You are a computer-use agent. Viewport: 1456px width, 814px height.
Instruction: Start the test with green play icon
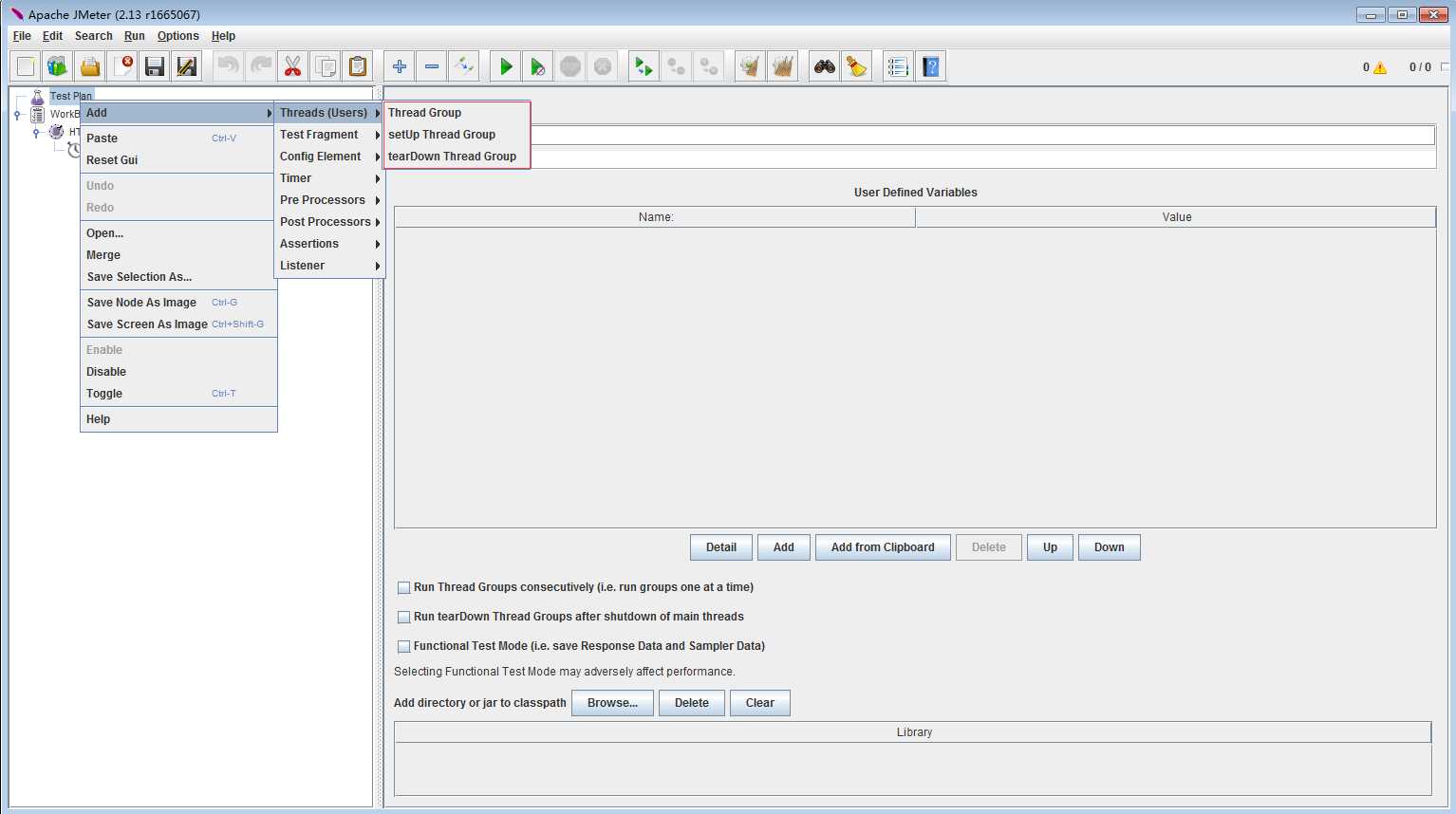pos(506,66)
